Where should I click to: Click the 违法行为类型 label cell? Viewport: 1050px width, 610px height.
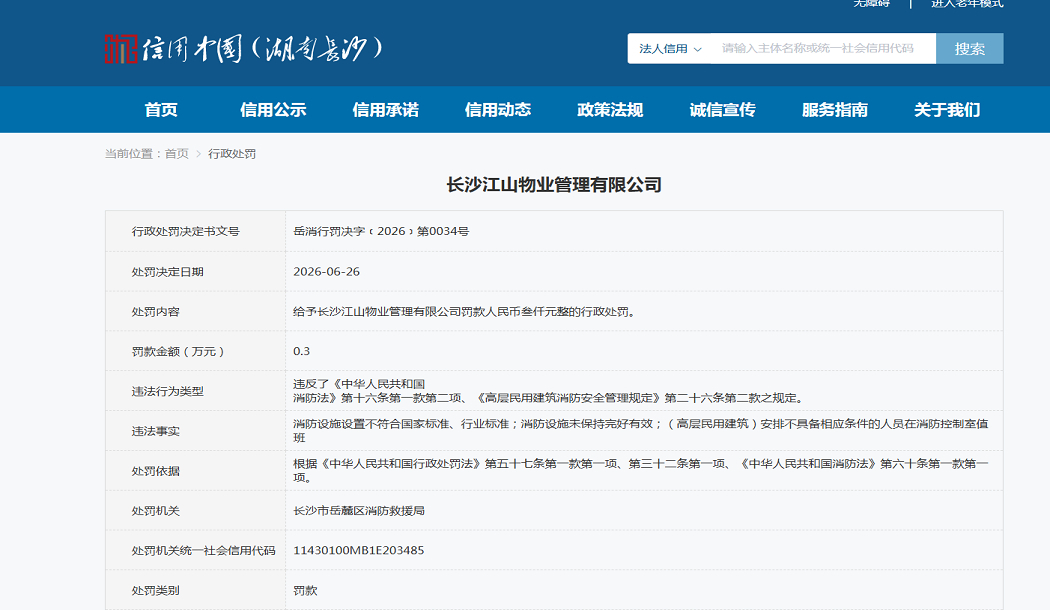pyautogui.click(x=196, y=391)
